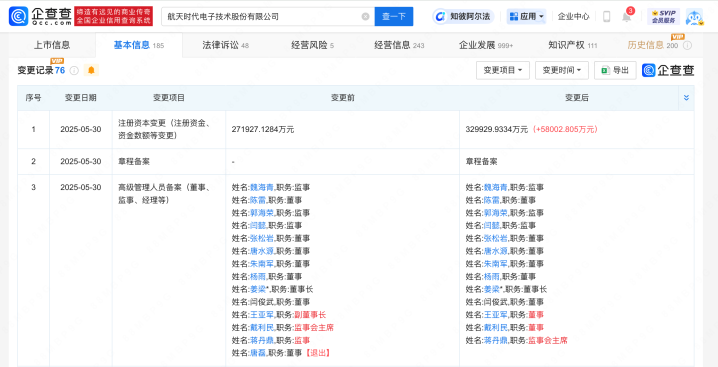The image size is (718, 367).
Task: Switch to the 法律诉讼 tab
Action: pyautogui.click(x=225, y=45)
